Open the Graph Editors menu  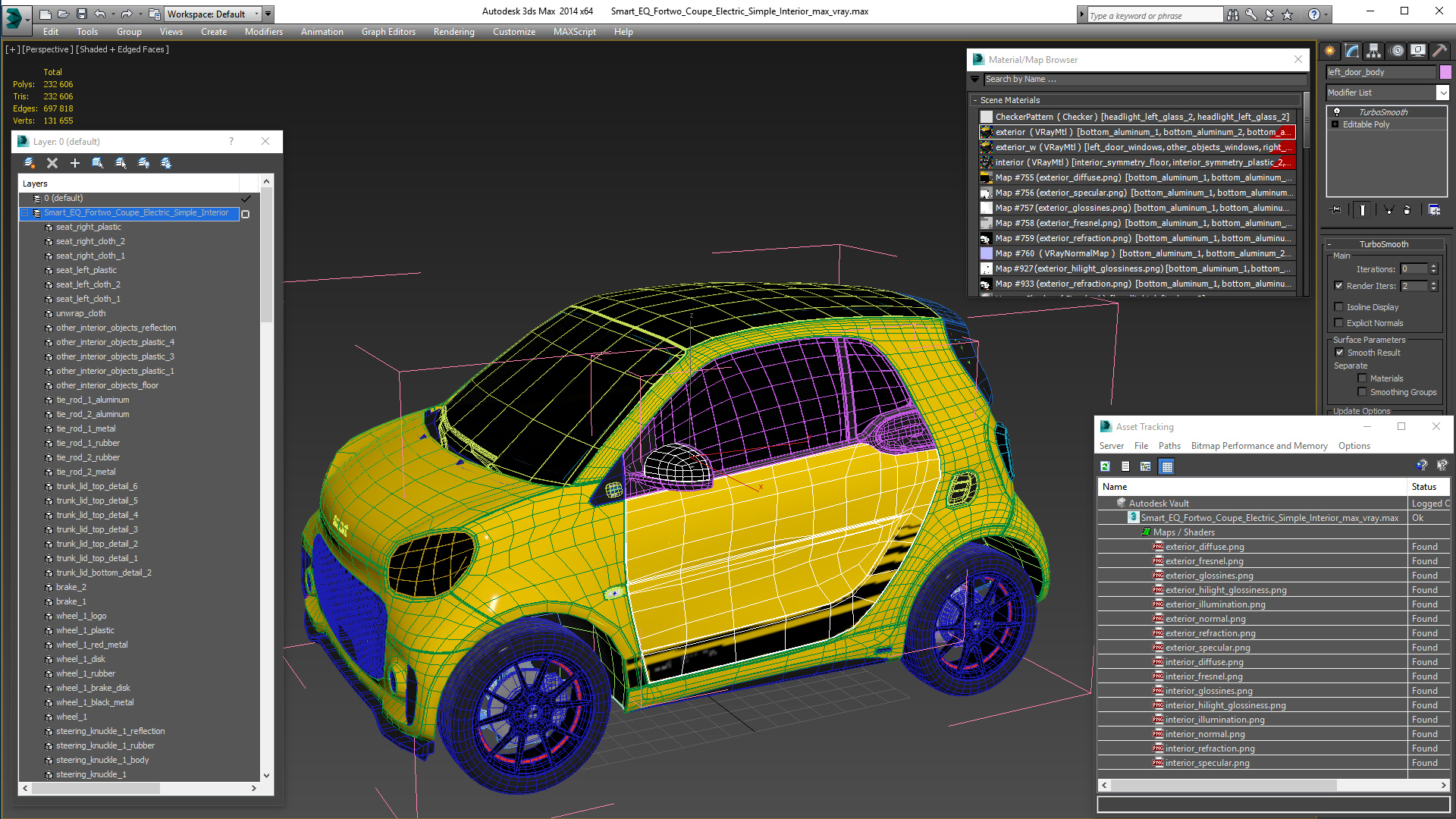pos(388,32)
